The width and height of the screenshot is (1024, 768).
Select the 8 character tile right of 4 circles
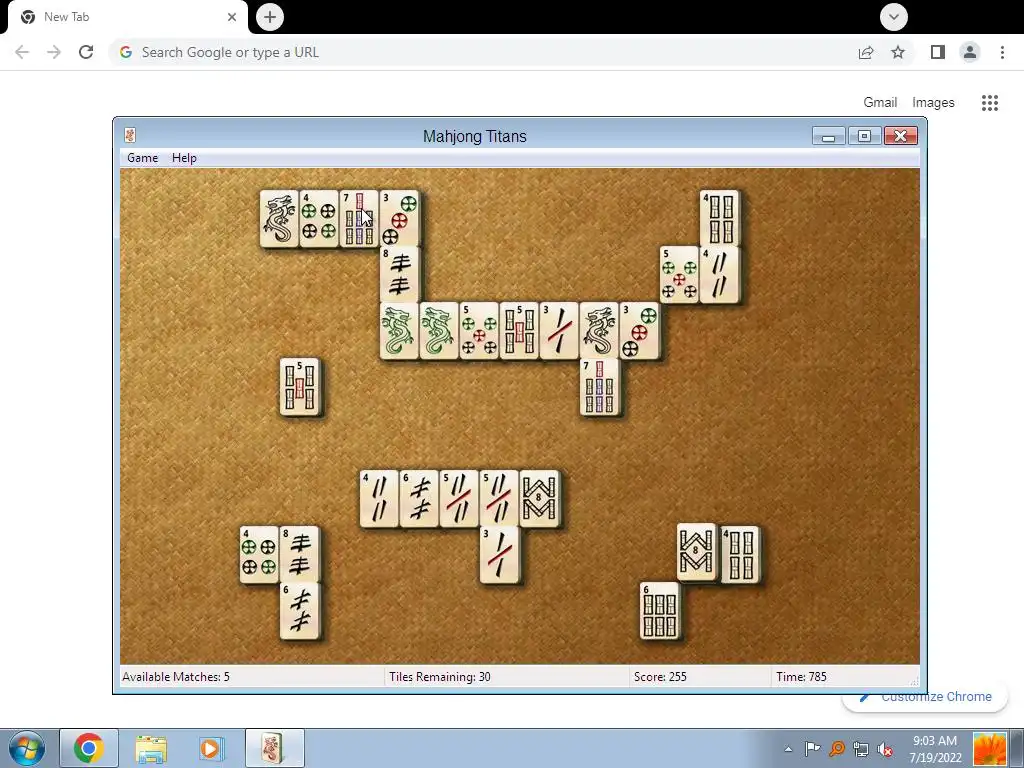(299, 554)
